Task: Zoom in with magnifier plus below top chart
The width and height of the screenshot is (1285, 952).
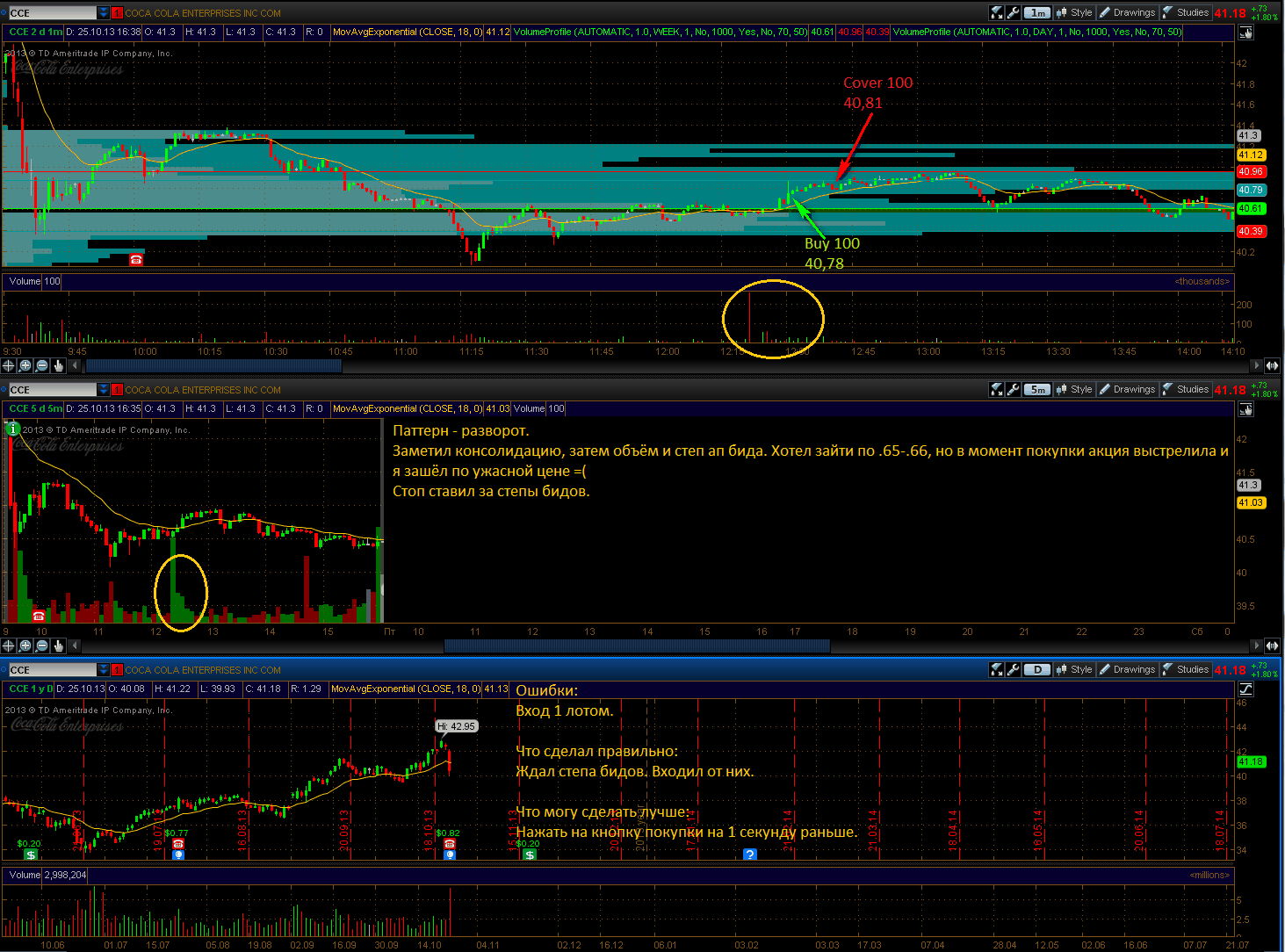Action: tap(25, 365)
